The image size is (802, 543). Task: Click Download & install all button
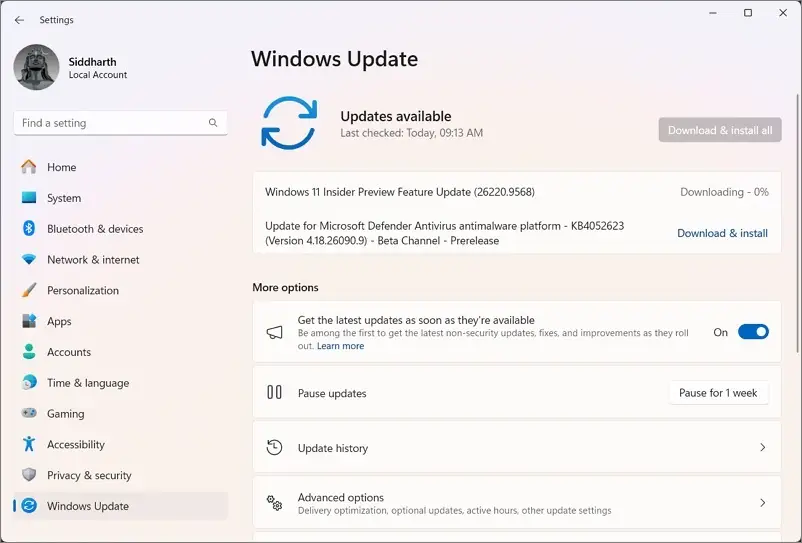[720, 130]
